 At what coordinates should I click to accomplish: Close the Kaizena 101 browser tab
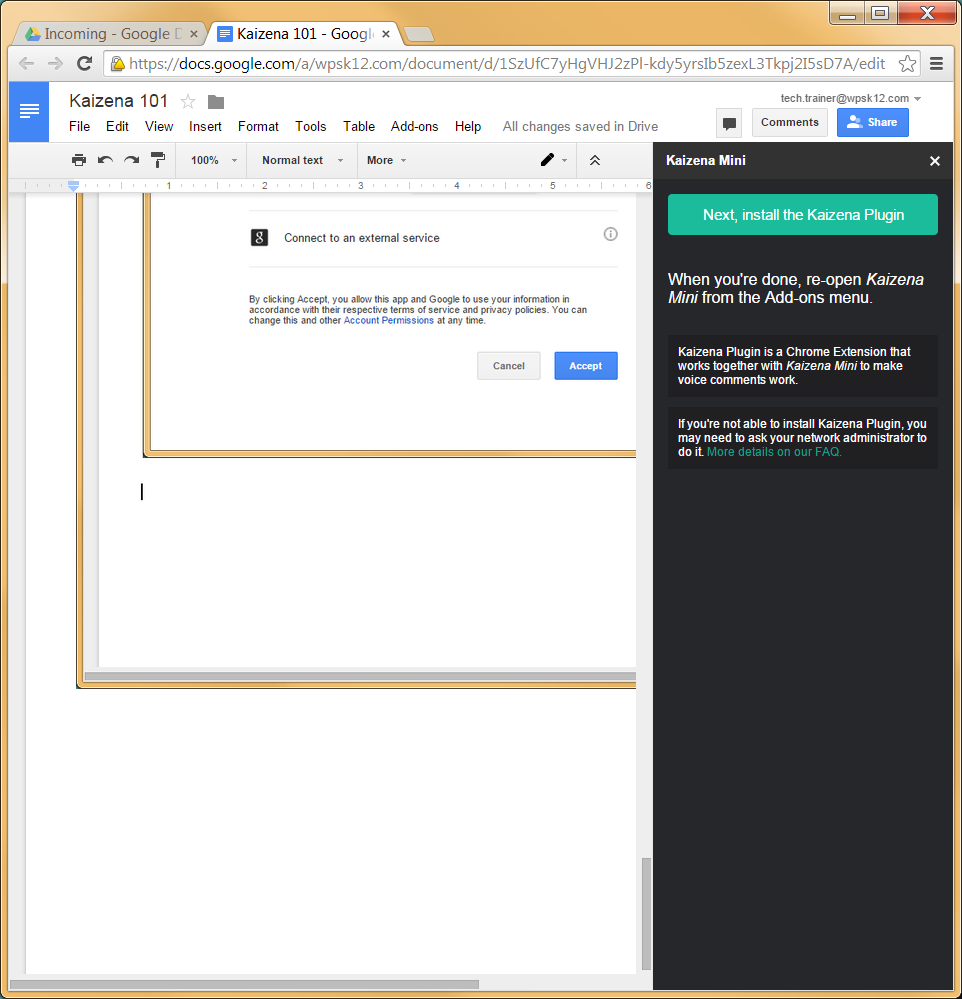point(385,34)
